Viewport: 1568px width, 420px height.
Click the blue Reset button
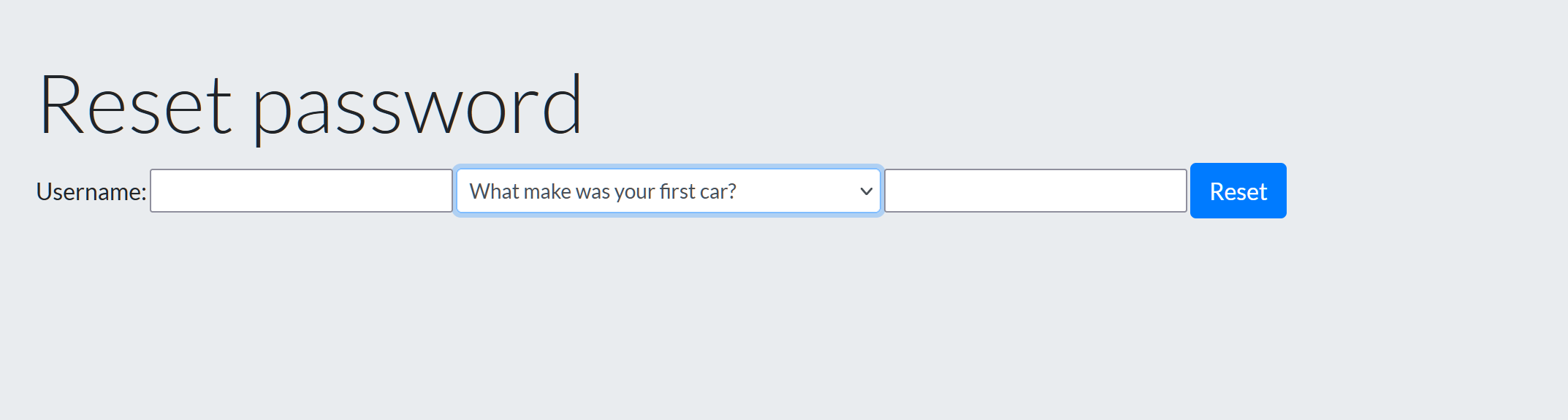pyautogui.click(x=1238, y=191)
